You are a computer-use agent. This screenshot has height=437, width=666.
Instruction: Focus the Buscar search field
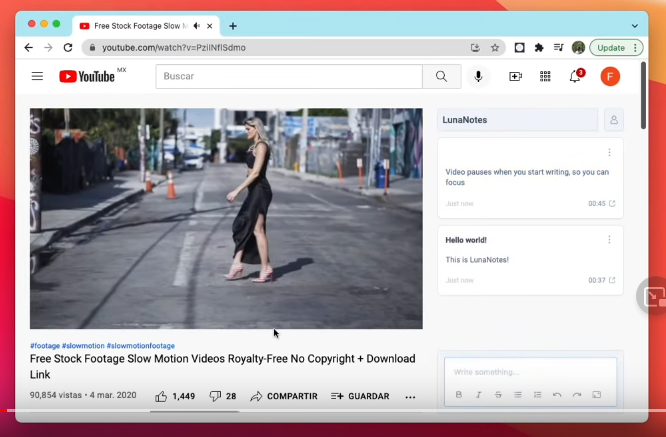point(289,76)
